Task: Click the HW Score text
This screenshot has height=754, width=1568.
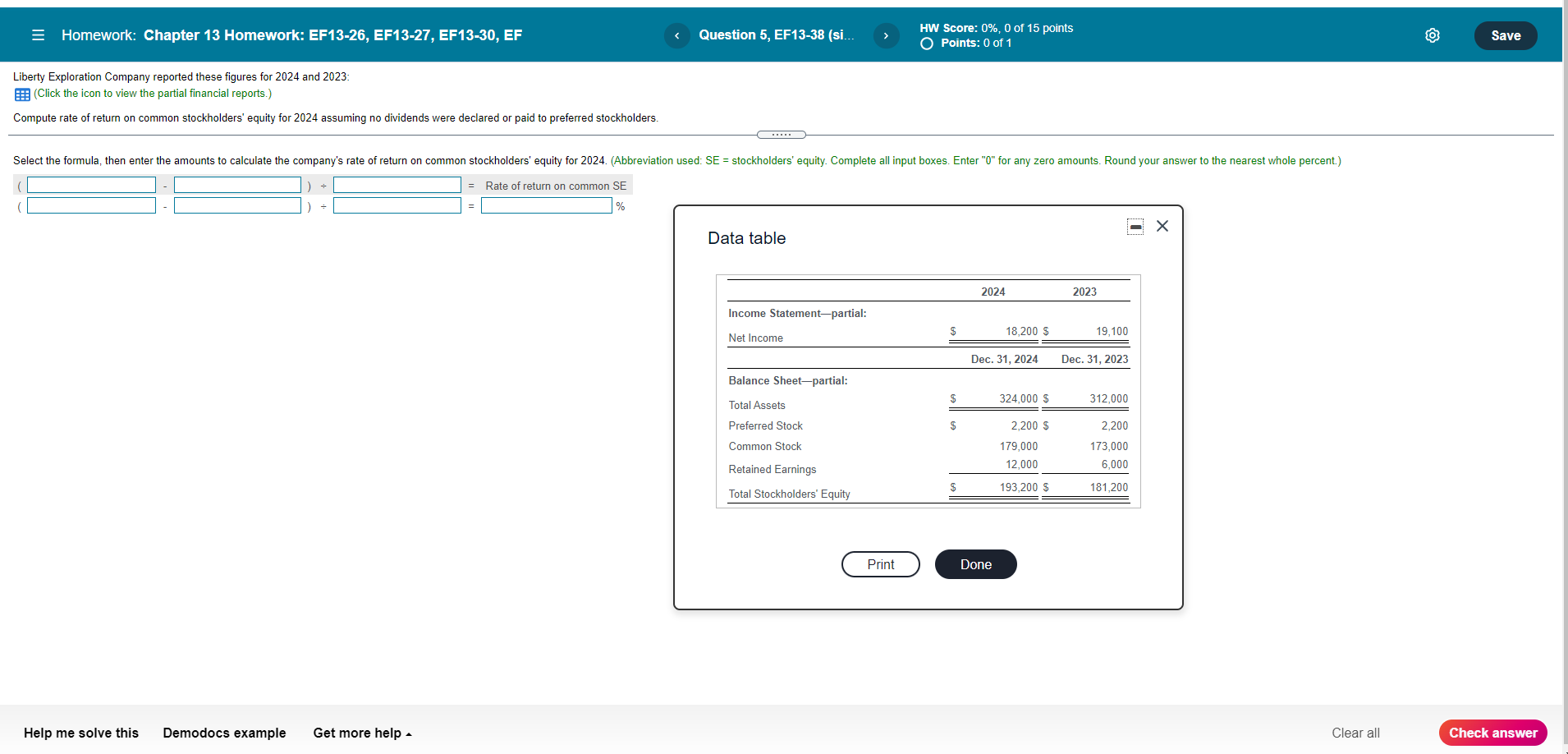Action: pos(996,28)
